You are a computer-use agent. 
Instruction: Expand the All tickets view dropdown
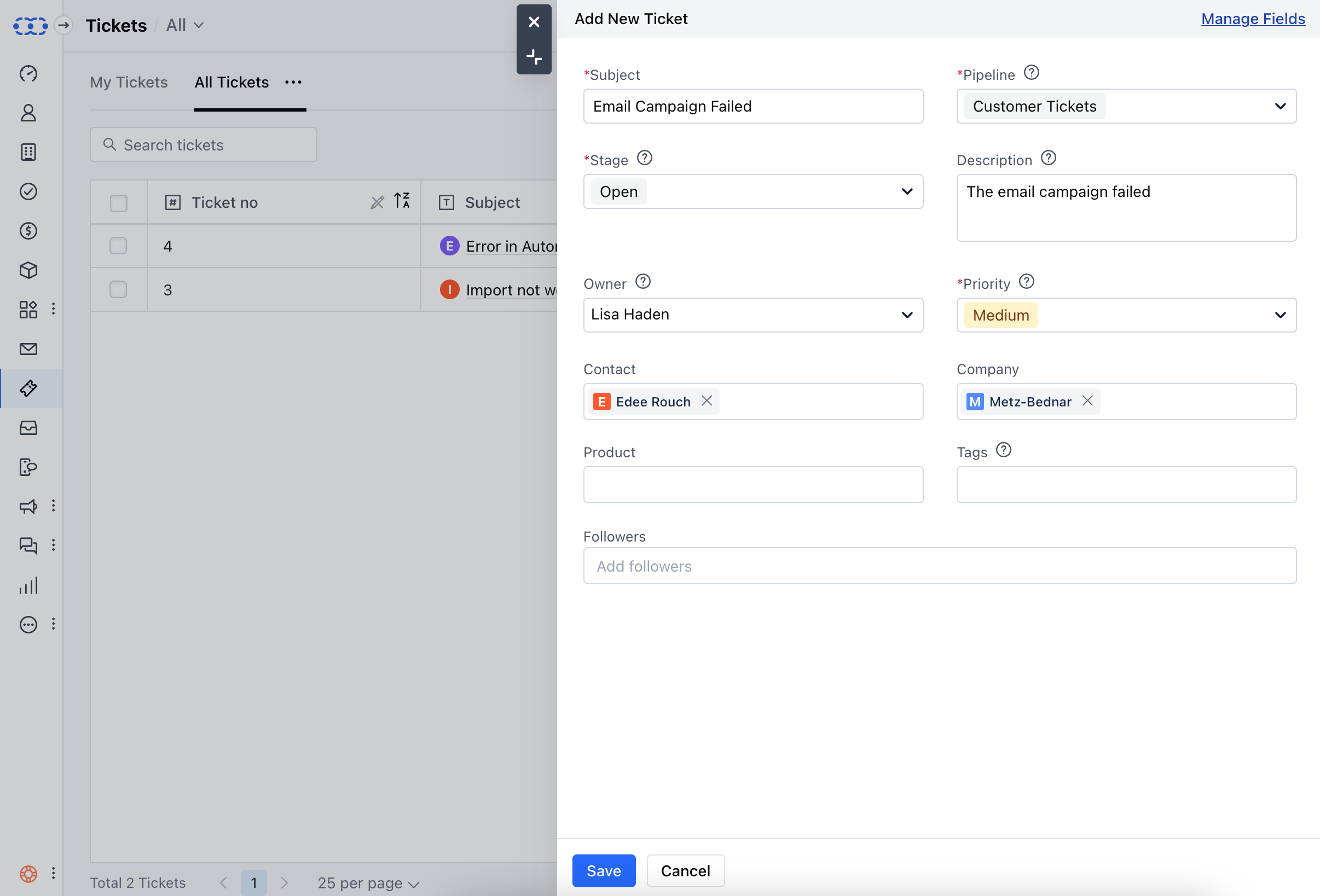185,25
